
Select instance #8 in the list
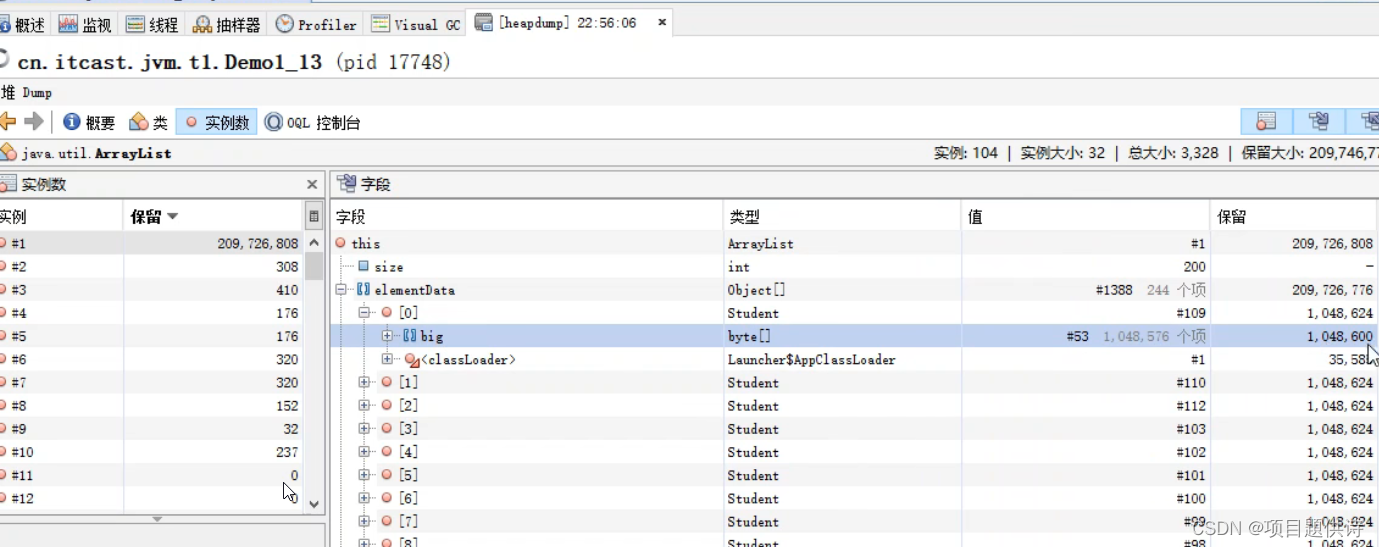tap(151, 406)
